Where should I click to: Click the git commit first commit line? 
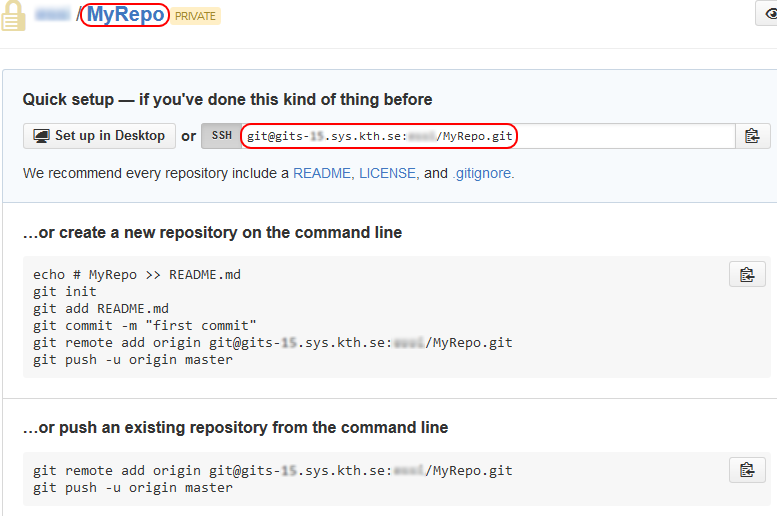(x=145, y=325)
